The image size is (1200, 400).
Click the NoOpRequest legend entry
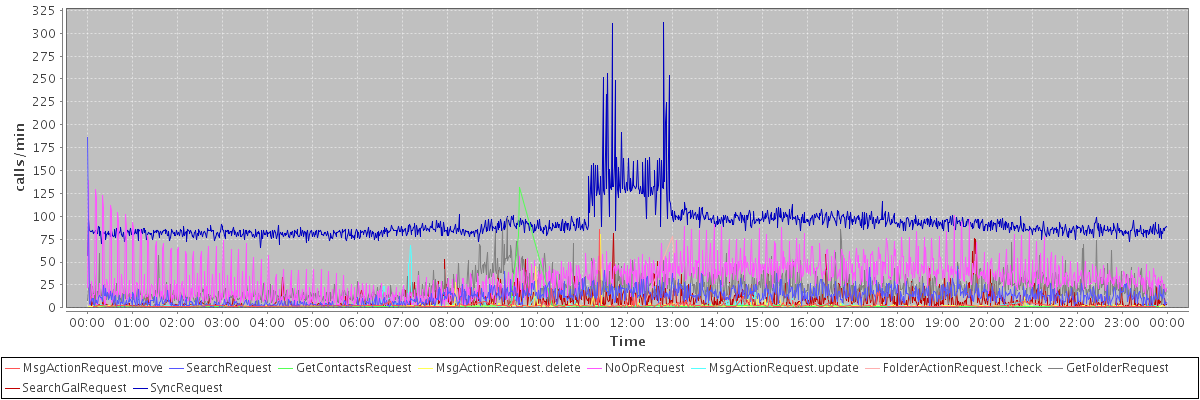(x=648, y=368)
